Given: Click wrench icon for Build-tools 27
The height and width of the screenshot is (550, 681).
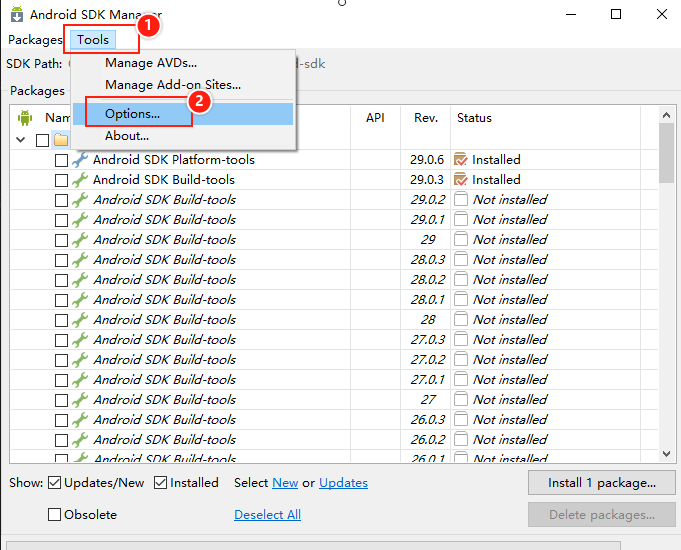Looking at the screenshot, I should pos(80,400).
